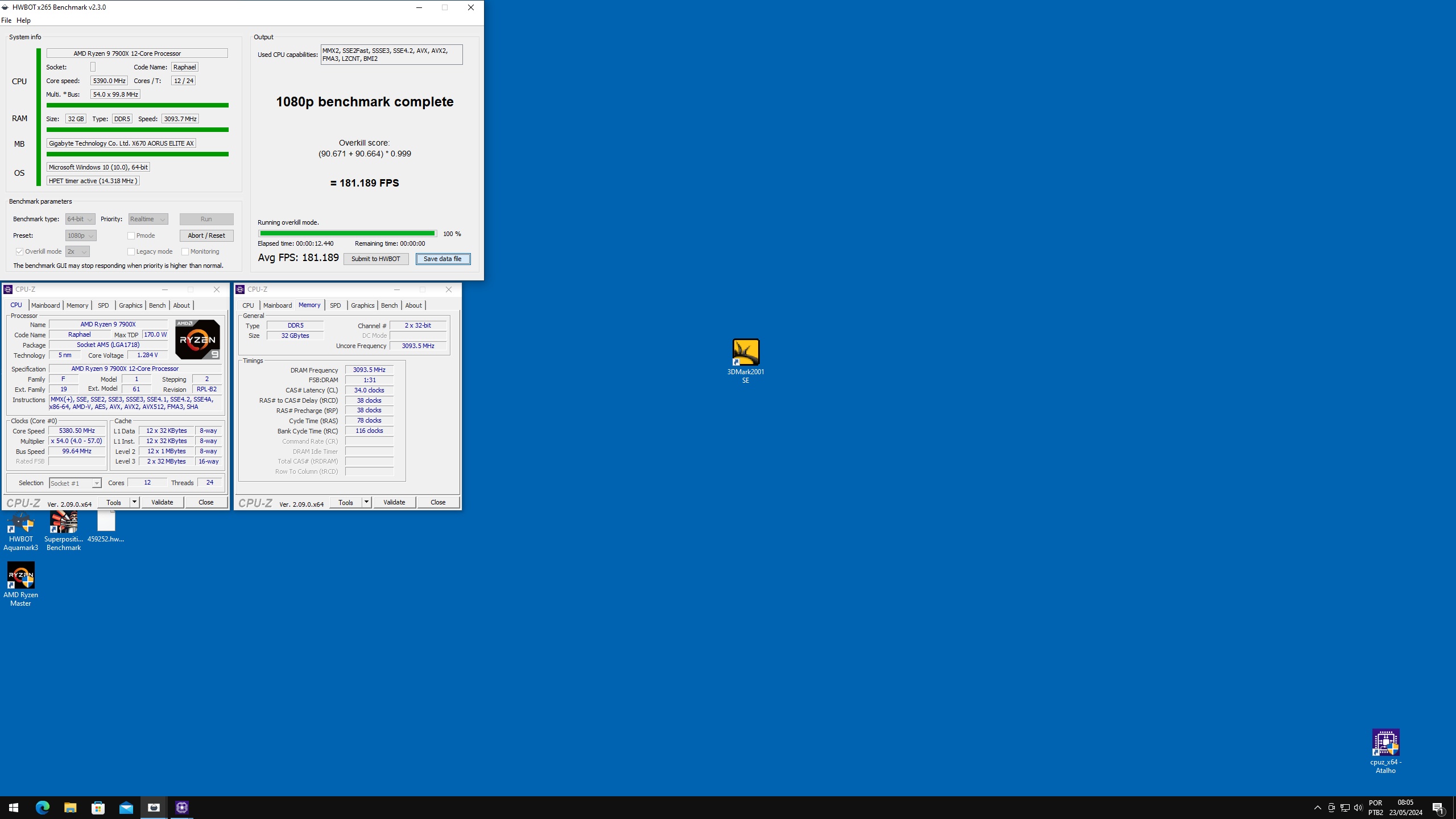Click the left CPU-Z window title icon

(8, 289)
